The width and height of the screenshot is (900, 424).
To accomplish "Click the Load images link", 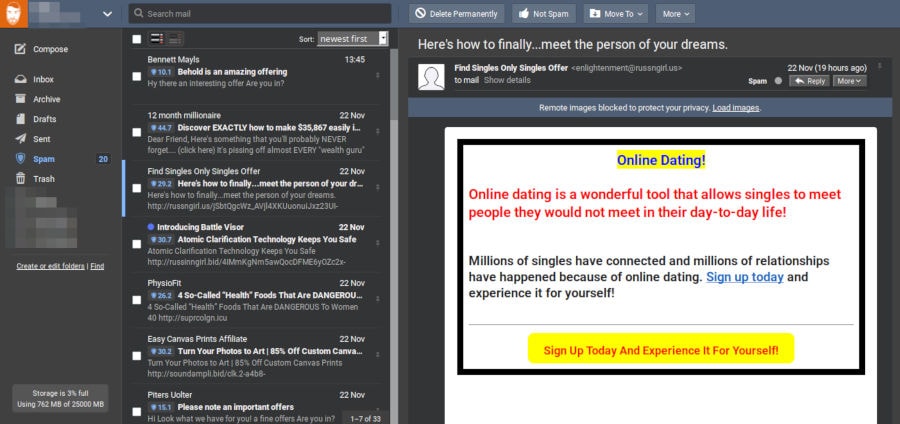I will pos(736,108).
